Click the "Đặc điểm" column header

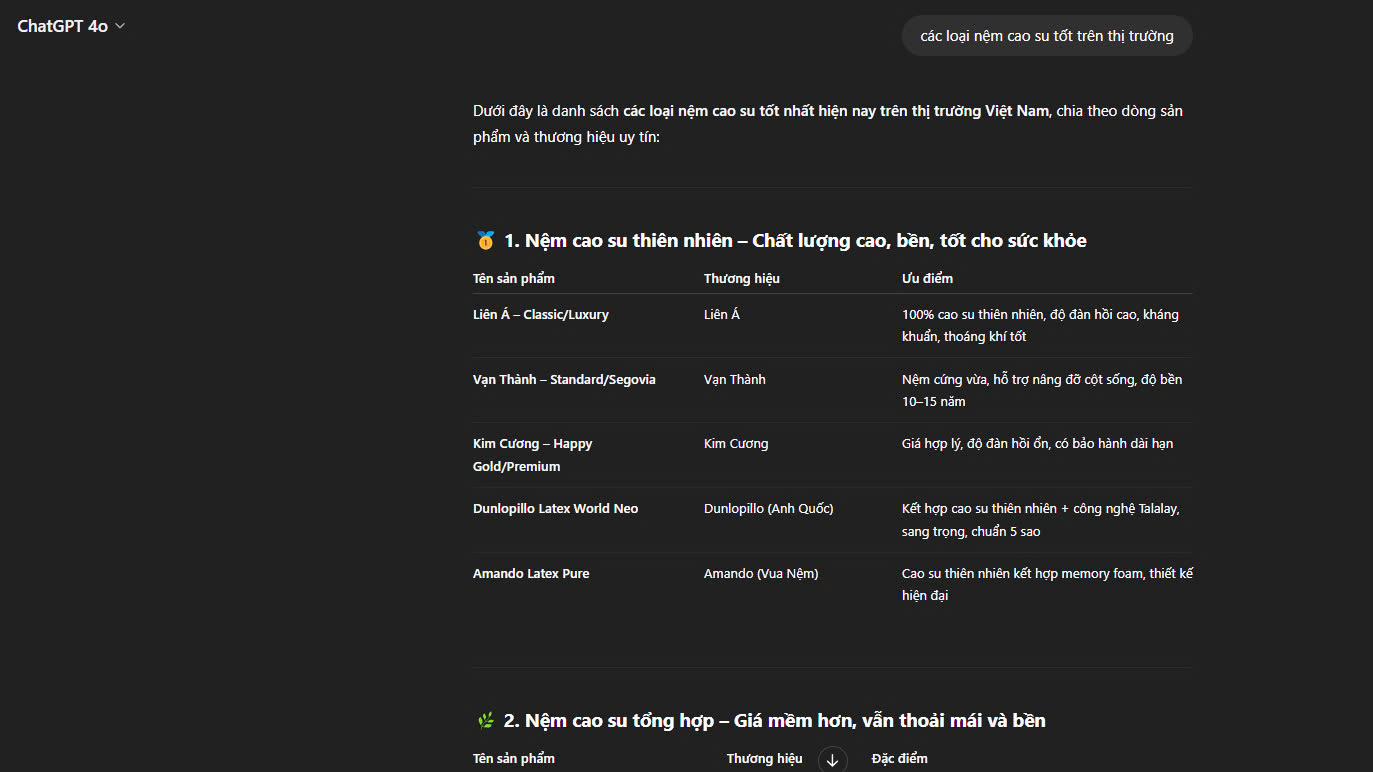pos(900,759)
